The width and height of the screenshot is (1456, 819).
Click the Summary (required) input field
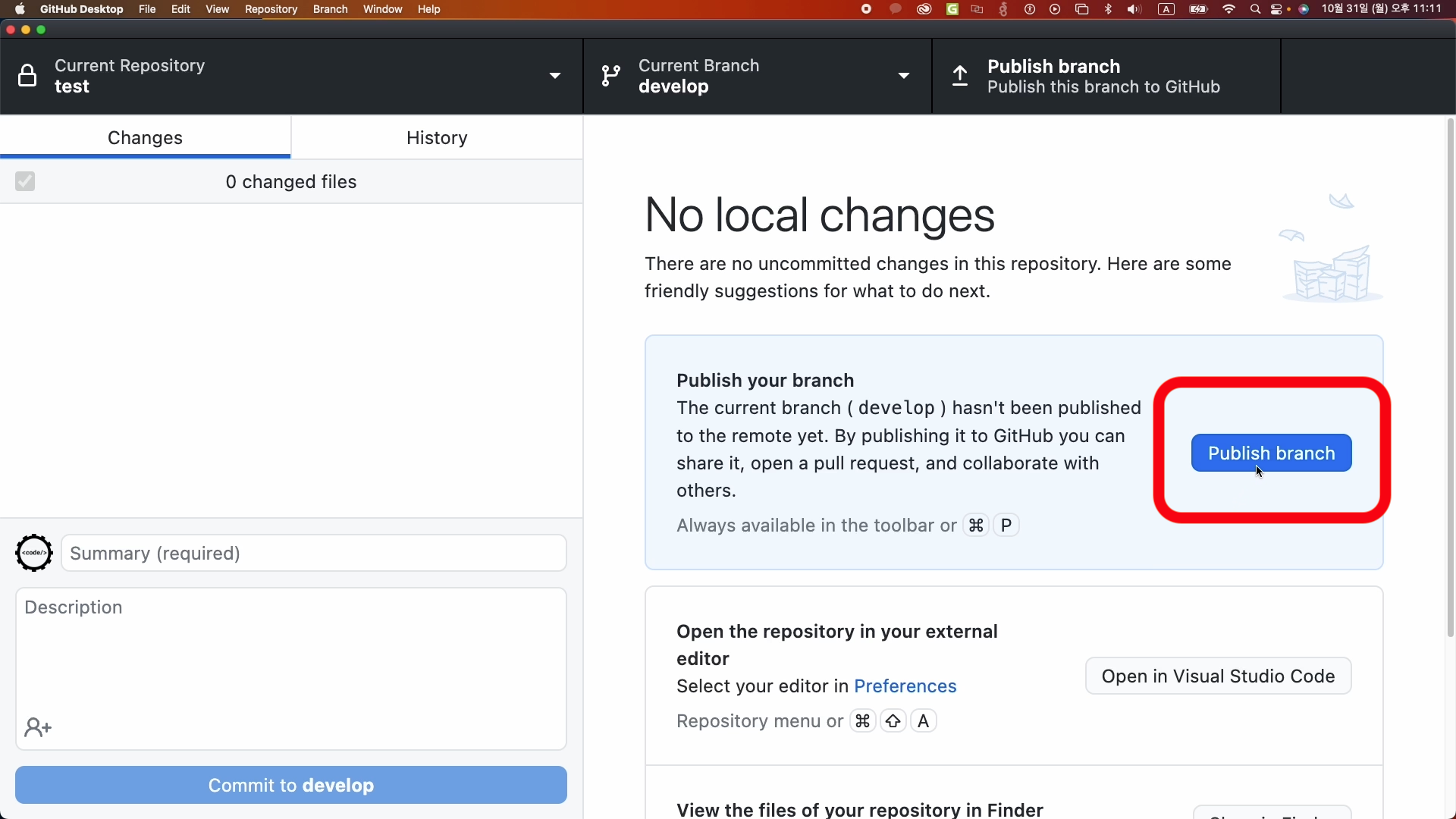(313, 553)
